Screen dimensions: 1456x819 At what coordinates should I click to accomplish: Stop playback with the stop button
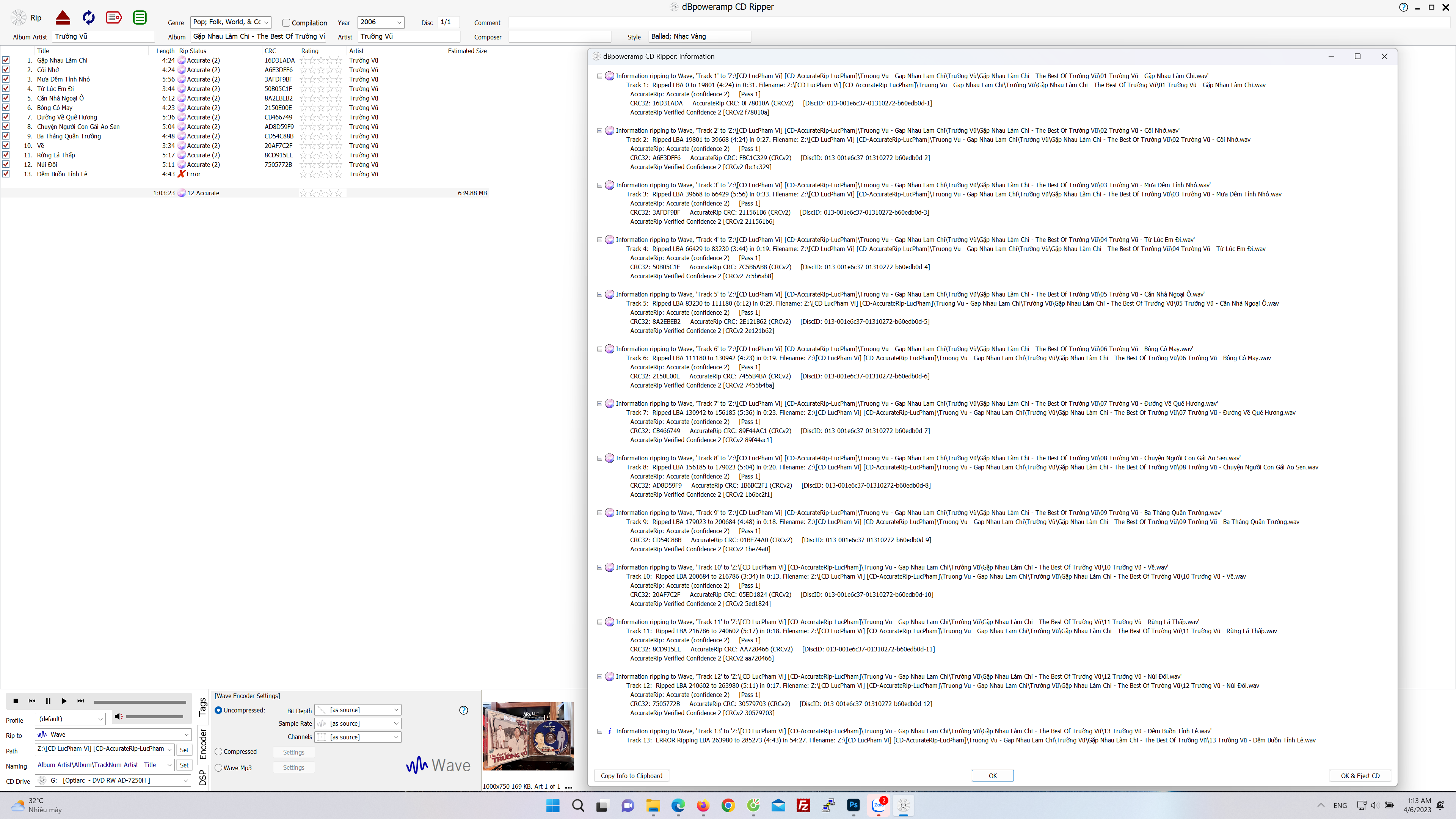click(x=16, y=701)
